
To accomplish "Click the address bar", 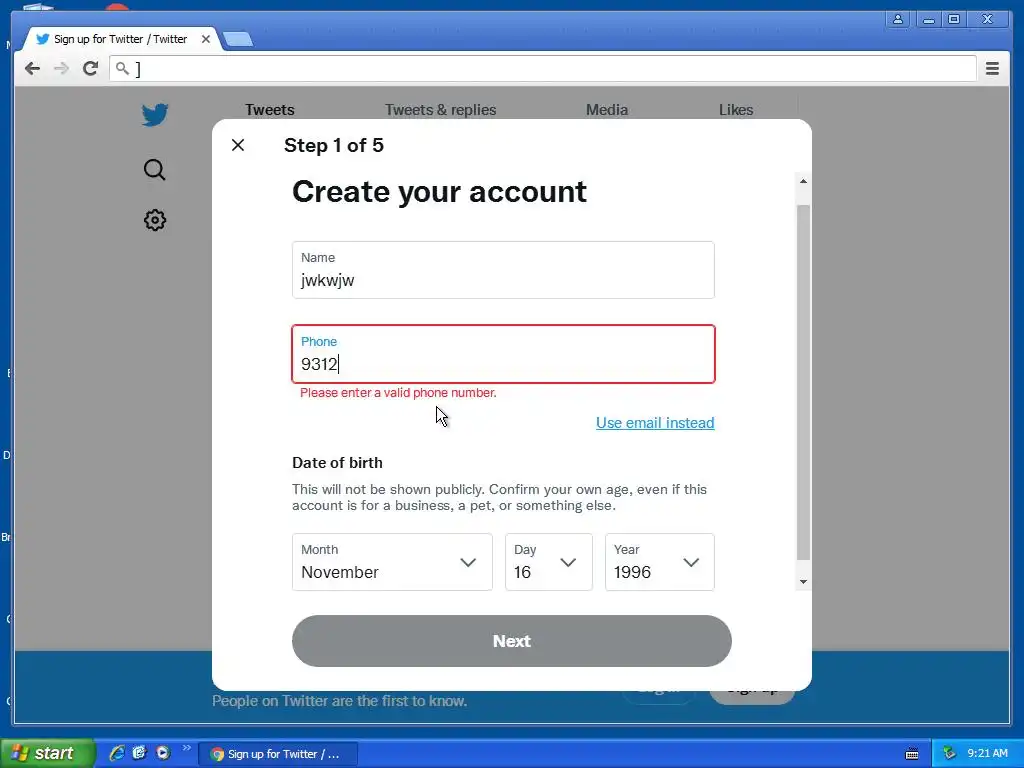I will click(543, 69).
